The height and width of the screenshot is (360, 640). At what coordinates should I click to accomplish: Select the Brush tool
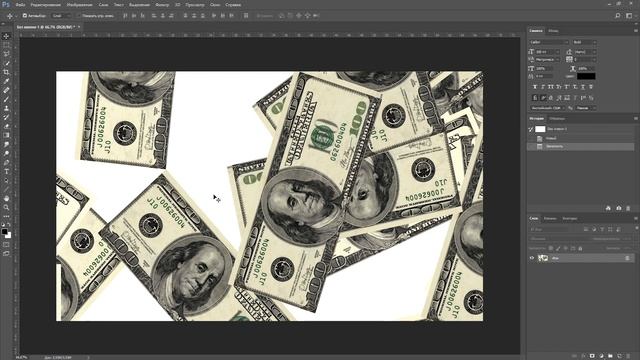pos(6,99)
